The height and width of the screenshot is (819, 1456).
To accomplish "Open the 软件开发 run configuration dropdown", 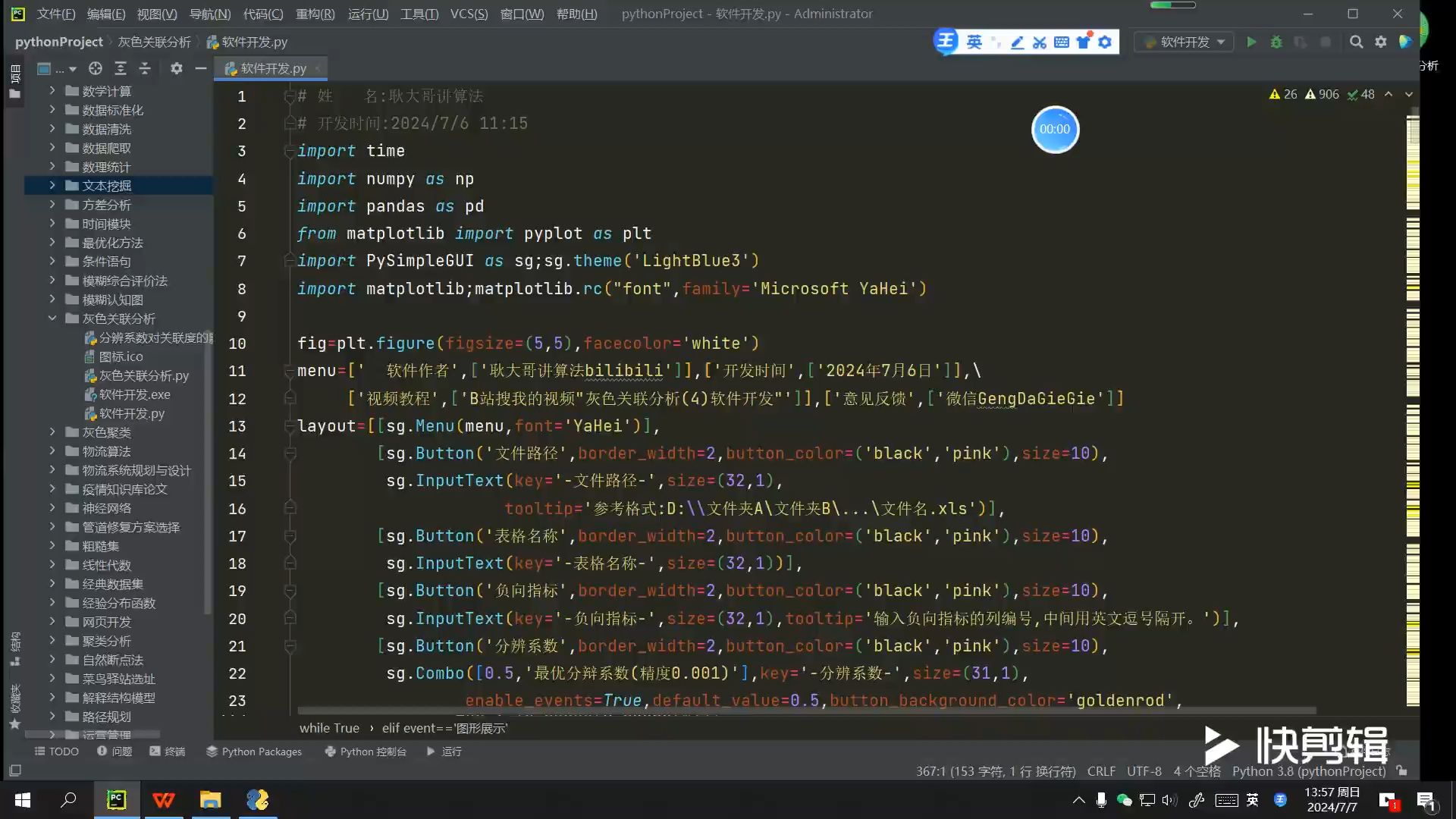I will click(x=1184, y=42).
